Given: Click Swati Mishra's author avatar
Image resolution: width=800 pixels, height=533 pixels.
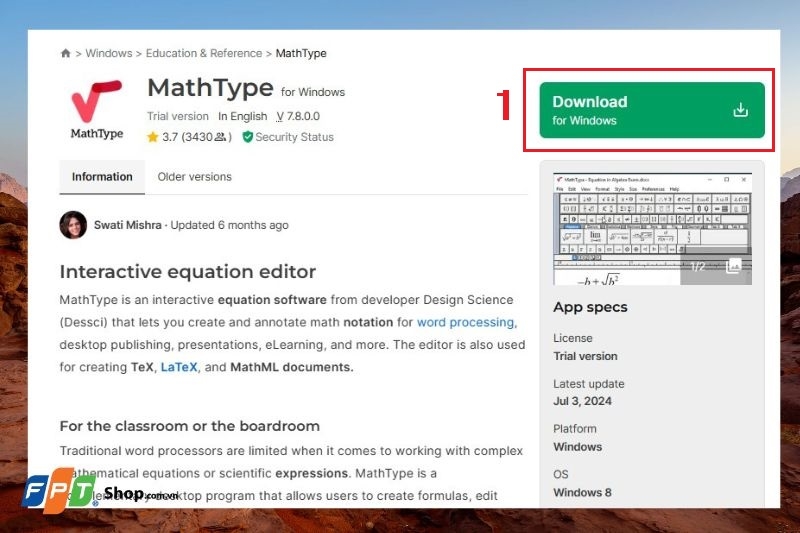Looking at the screenshot, I should coord(73,225).
